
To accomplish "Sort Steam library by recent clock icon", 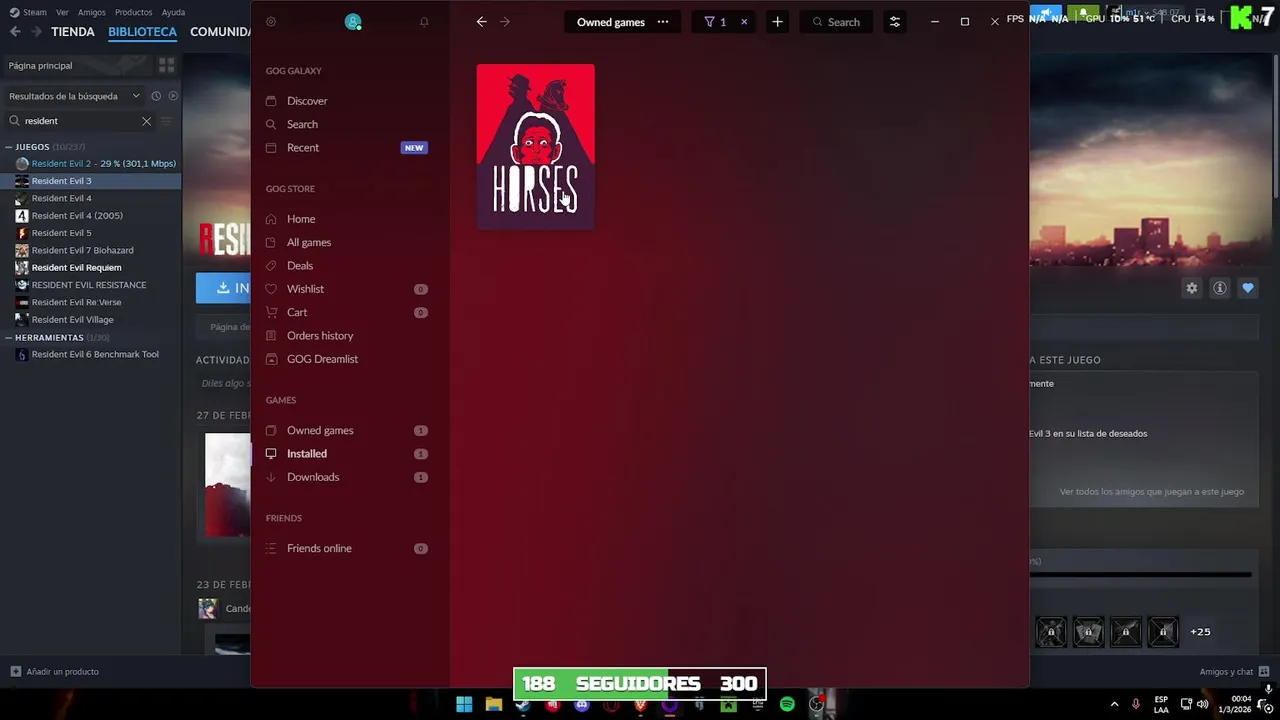I will pos(156,96).
